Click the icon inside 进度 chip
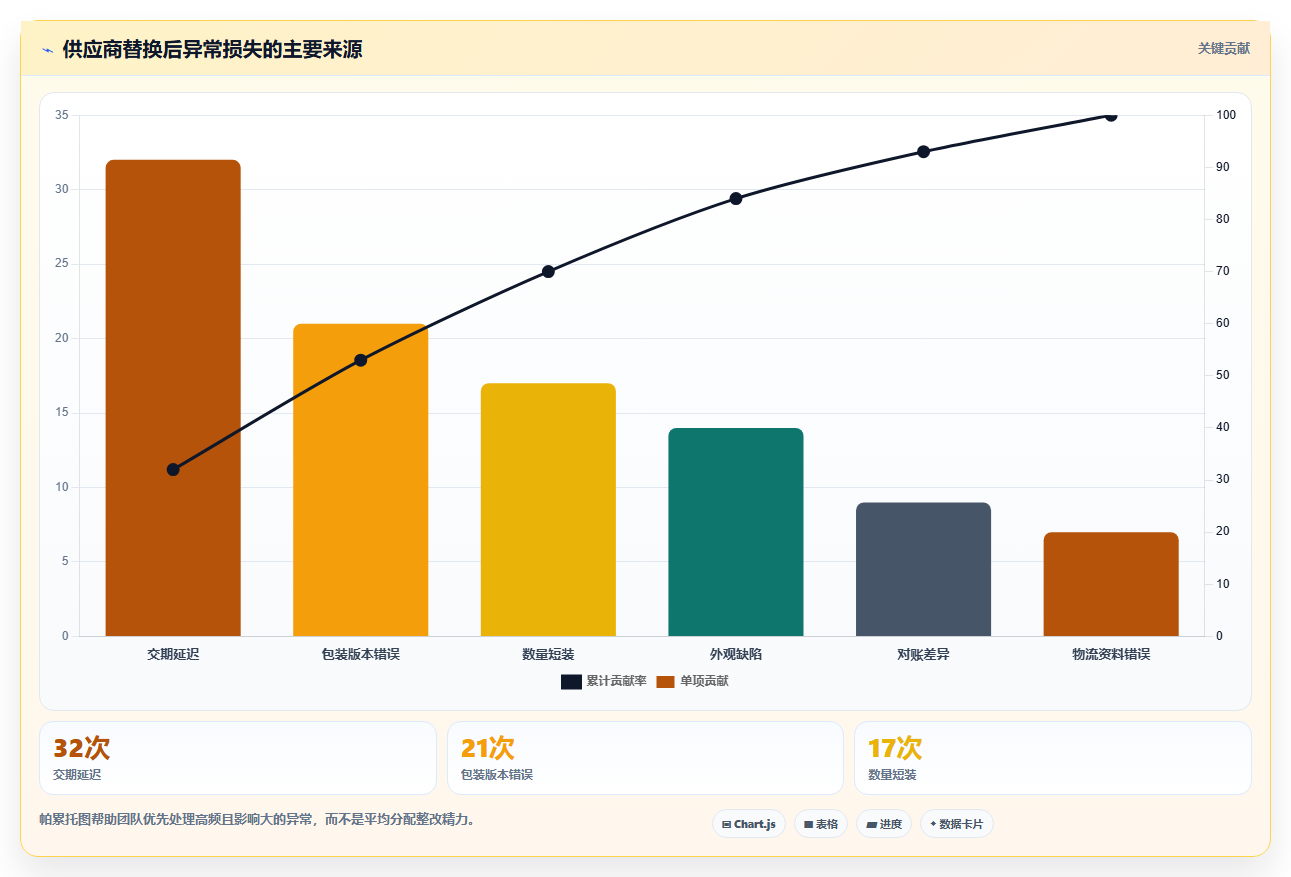 [871, 825]
